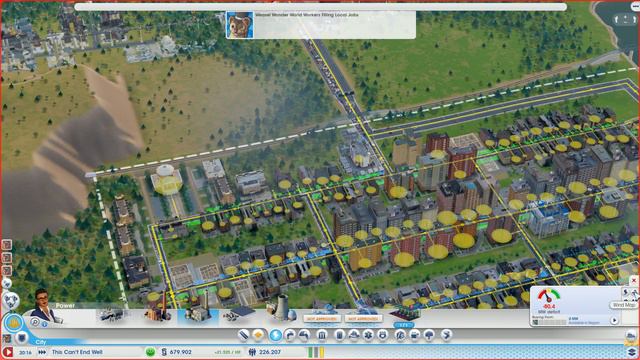Viewport: 640px width, 360px height.
Task: Open the budget via the money amount
Action: click(x=180, y=352)
